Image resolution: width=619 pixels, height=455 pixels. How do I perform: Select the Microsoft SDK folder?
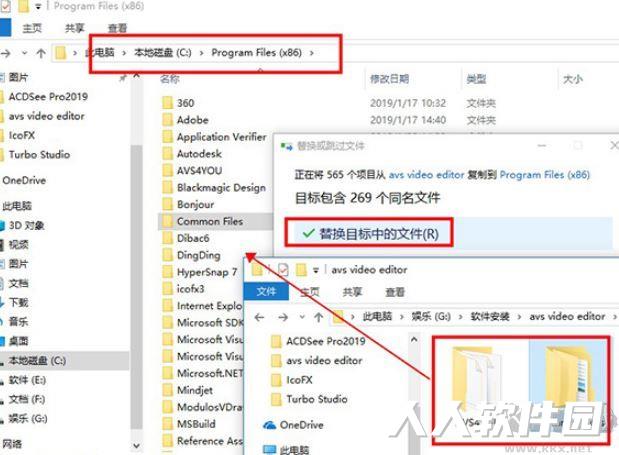click(x=203, y=323)
